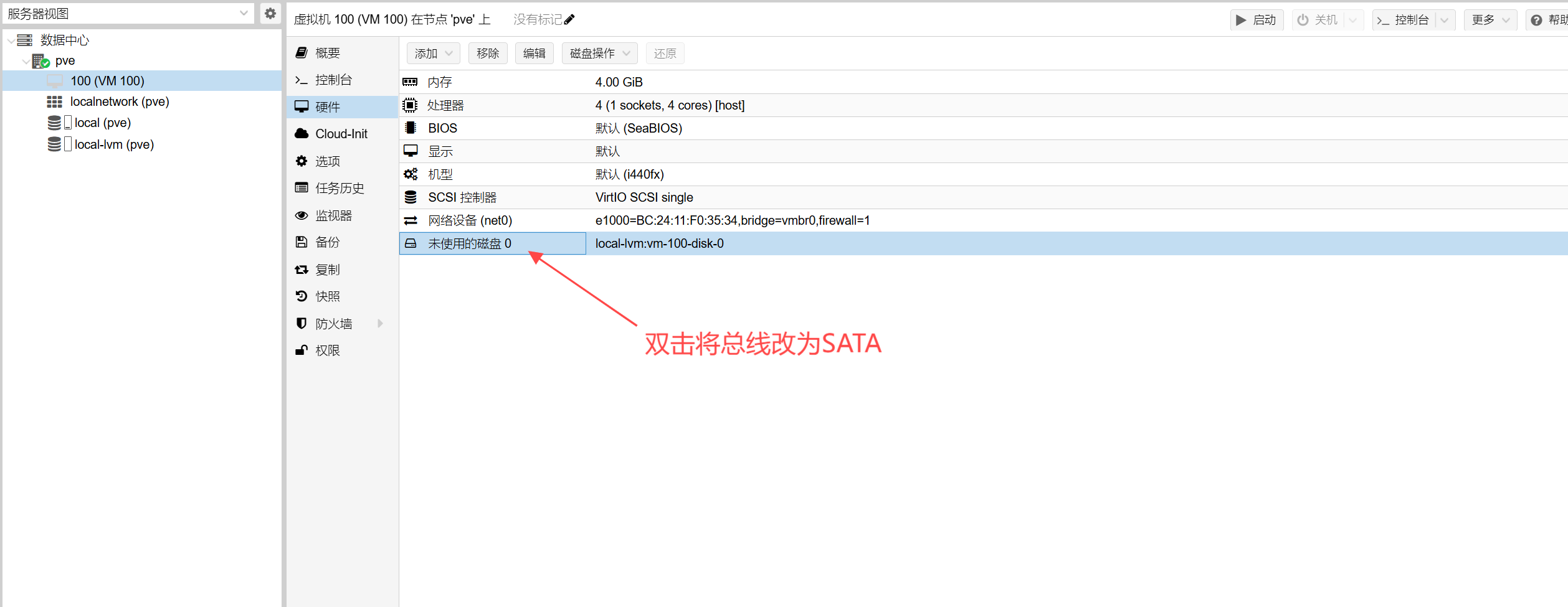The height and width of the screenshot is (607, 1568).
Task: Click the VM 100 monitor icon
Action: click(x=55, y=81)
